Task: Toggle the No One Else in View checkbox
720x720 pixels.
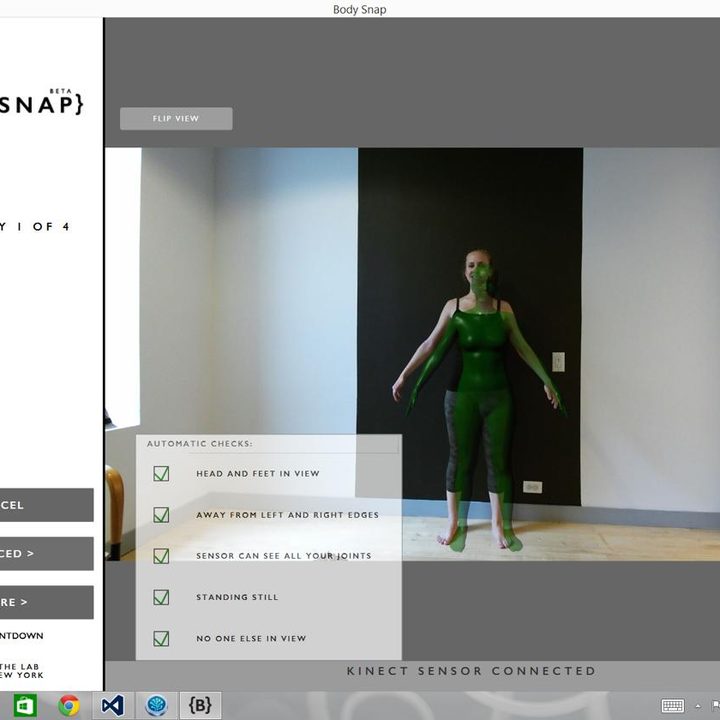Action: [x=161, y=638]
